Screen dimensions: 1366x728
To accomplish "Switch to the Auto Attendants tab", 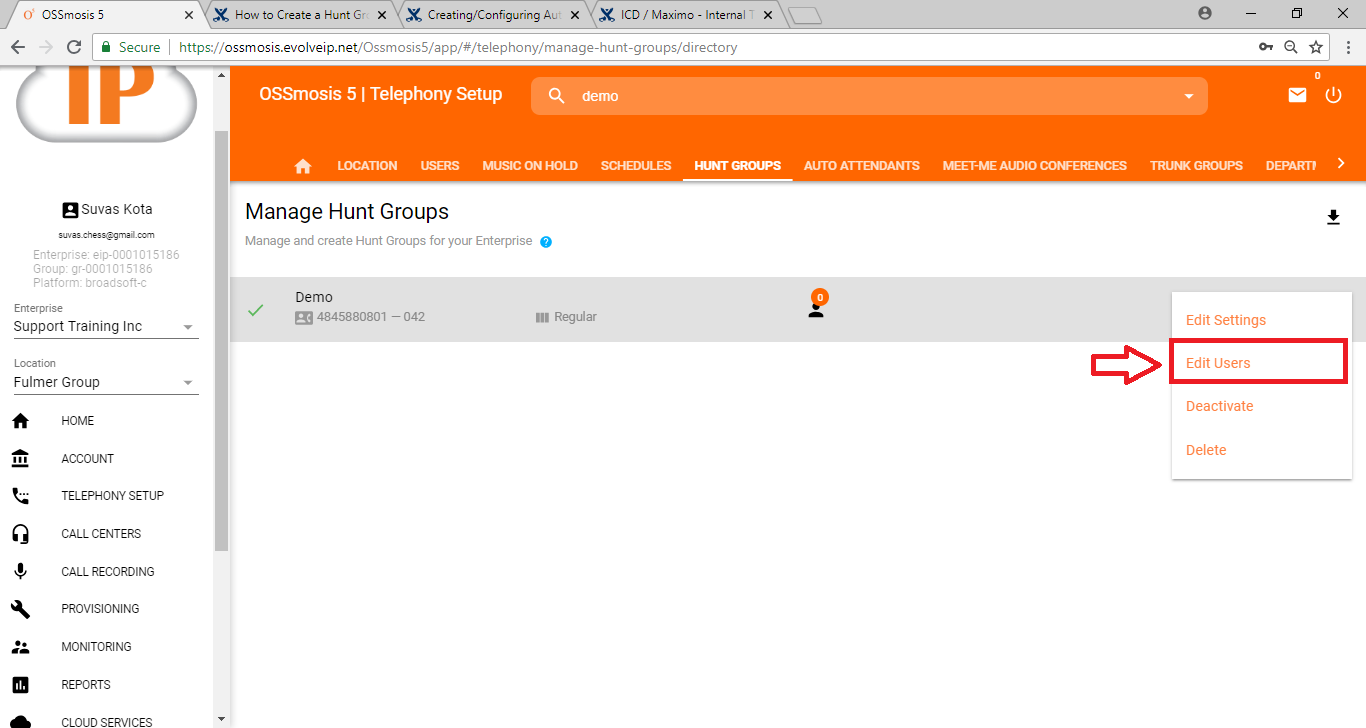I will pos(861,166).
